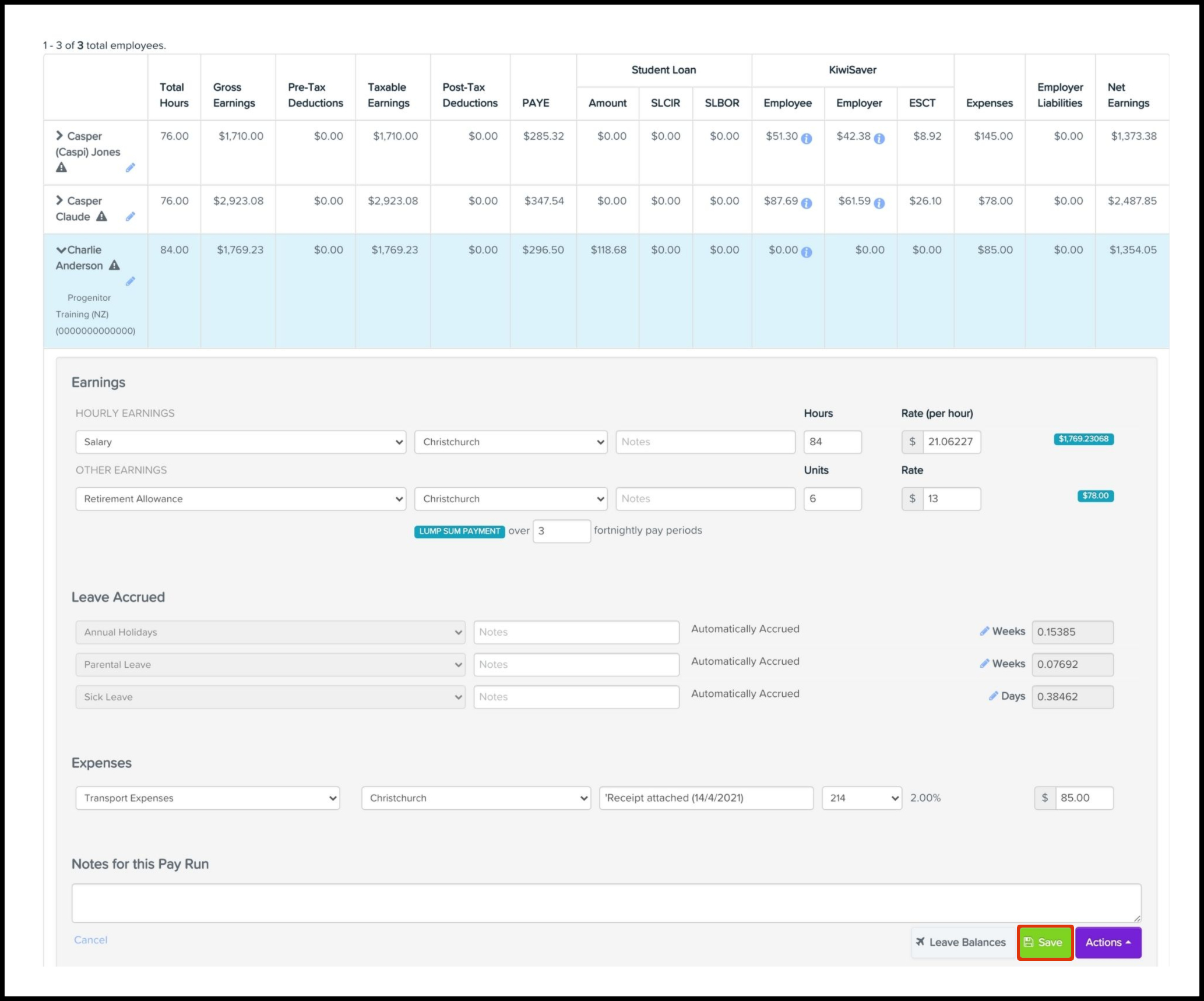Click info icon beside $51.30 KiwiSaver Employee
This screenshot has width=1204, height=1001.
pyautogui.click(x=806, y=139)
